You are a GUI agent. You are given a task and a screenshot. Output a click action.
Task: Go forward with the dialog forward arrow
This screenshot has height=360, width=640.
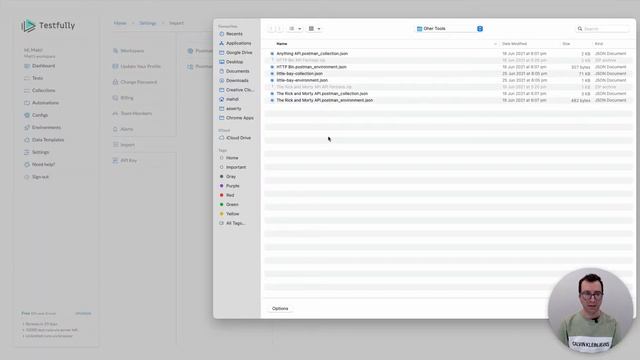tap(280, 29)
